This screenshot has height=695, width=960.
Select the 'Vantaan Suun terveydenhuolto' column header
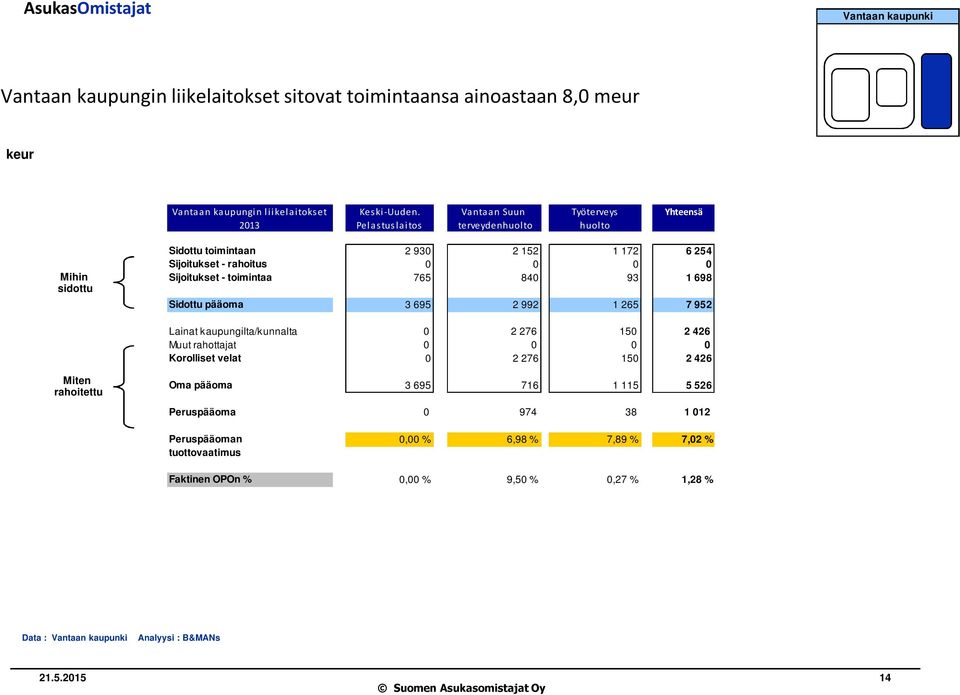point(495,218)
